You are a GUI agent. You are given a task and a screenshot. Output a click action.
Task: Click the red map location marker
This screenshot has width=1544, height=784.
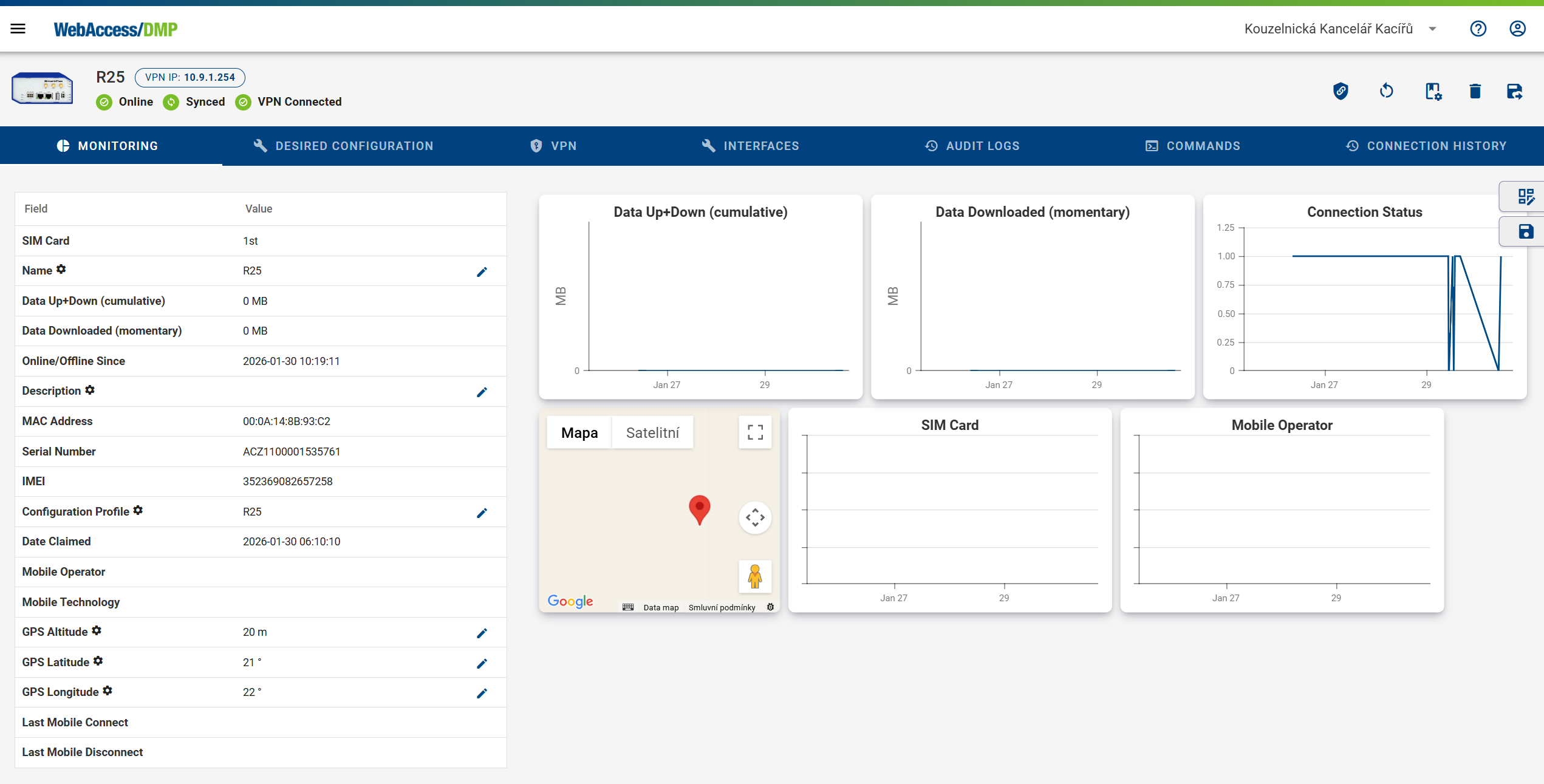pos(699,510)
